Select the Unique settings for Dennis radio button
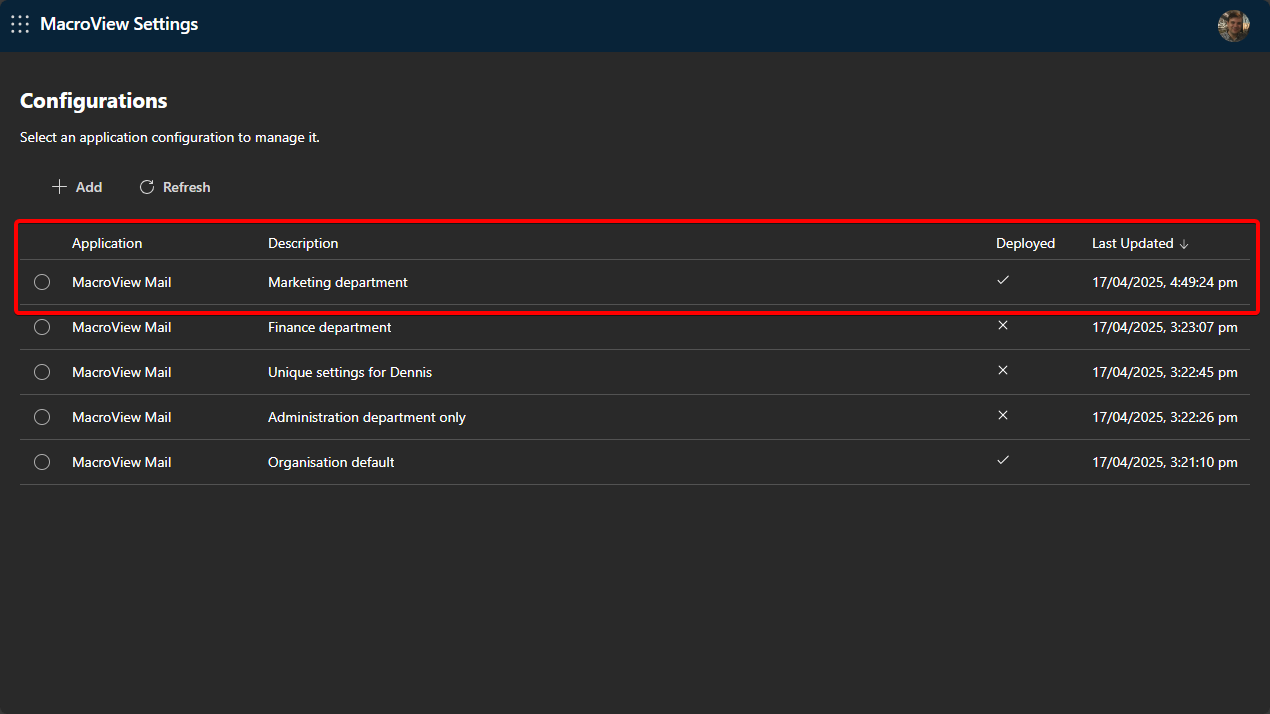 pyautogui.click(x=42, y=372)
